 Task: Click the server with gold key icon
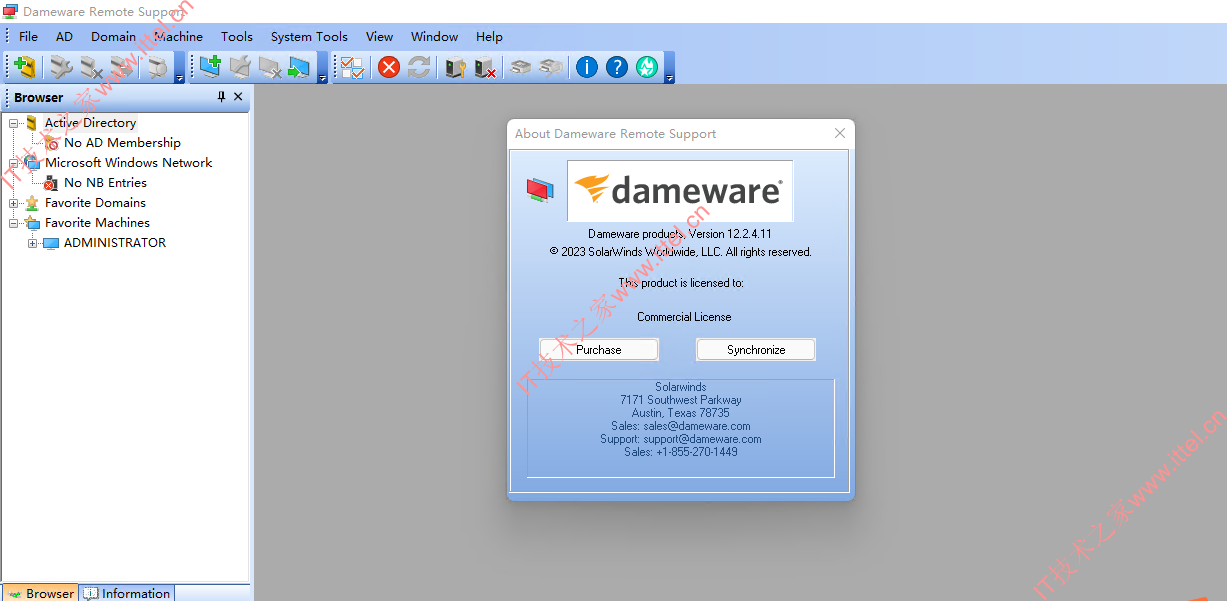tap(456, 67)
